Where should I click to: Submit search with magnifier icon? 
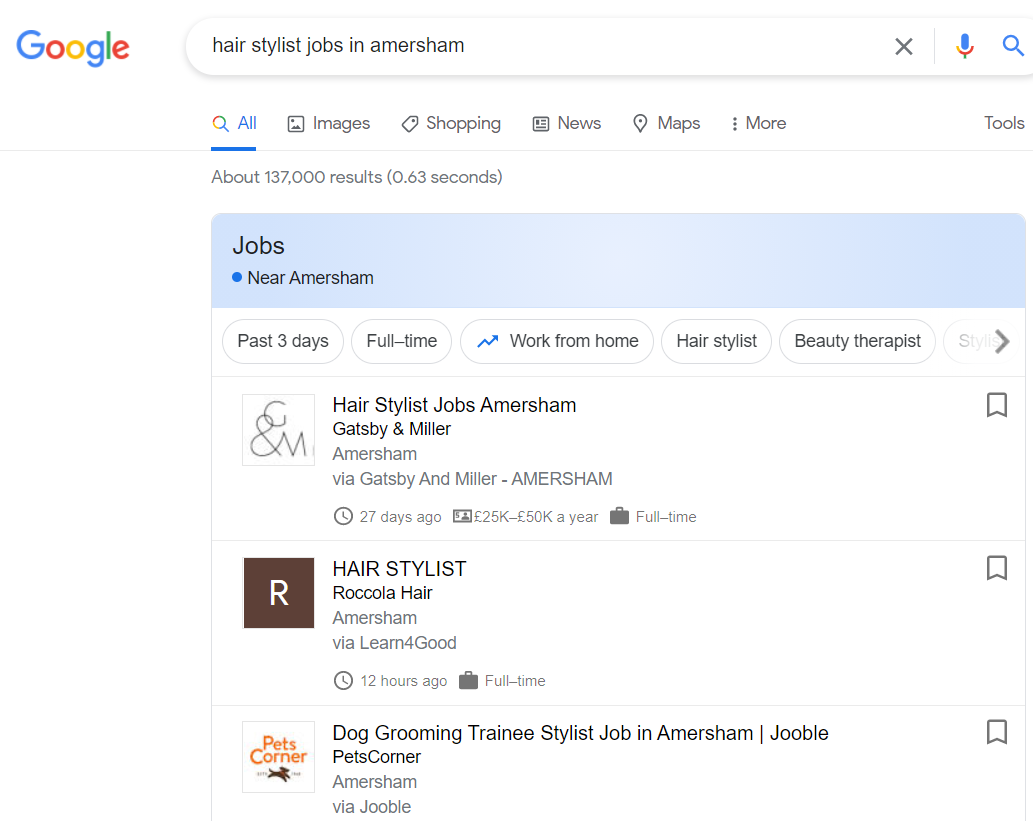[x=1013, y=46]
